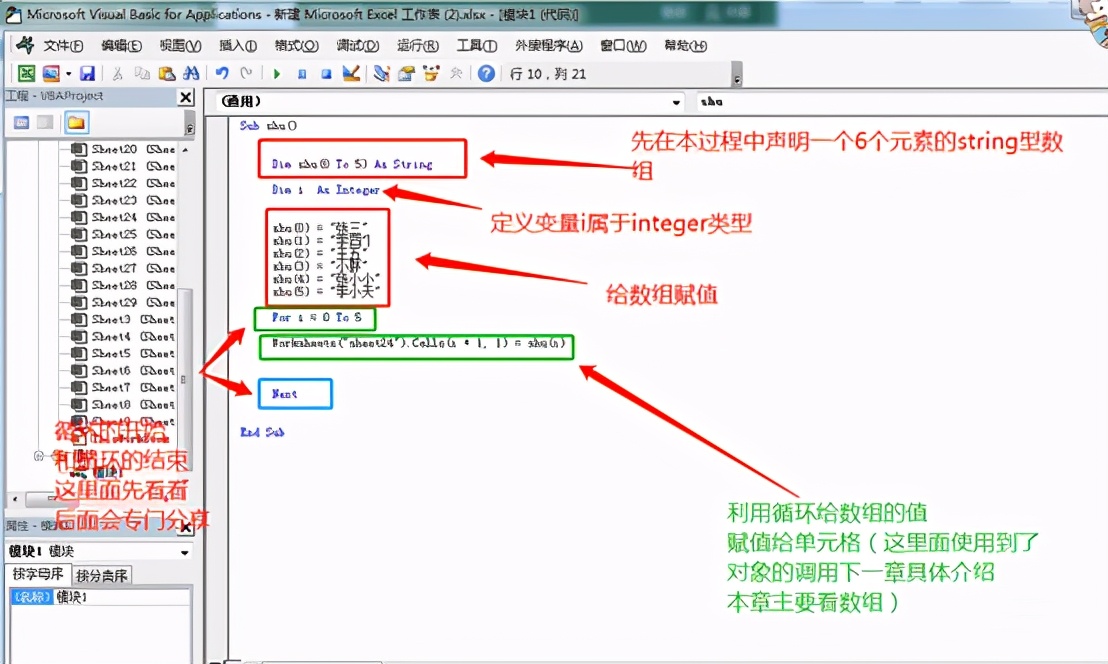Open the Properties Window toolbar icon
The image size is (1108, 664).
click(406, 73)
